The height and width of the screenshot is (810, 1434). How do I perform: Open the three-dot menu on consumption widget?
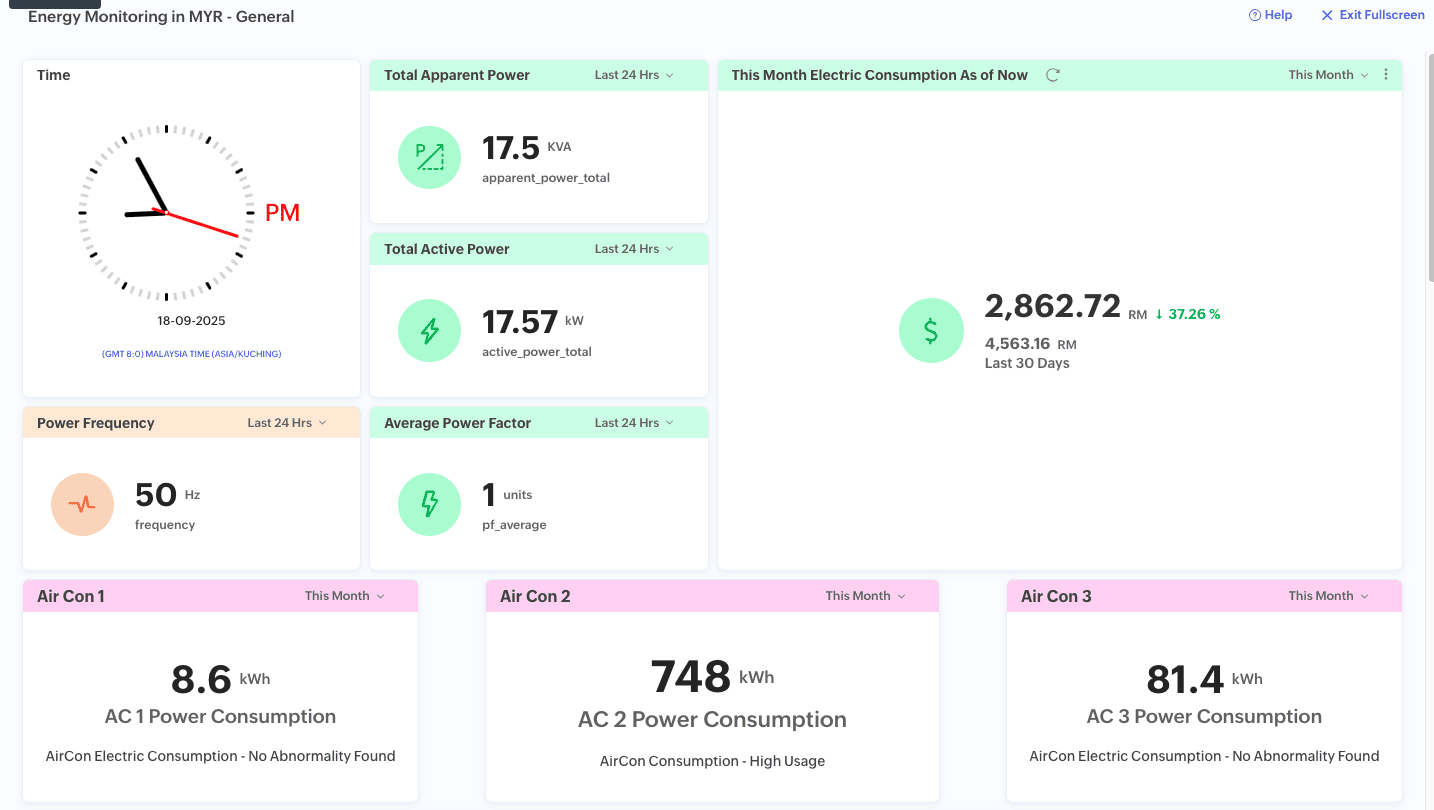coord(1385,75)
